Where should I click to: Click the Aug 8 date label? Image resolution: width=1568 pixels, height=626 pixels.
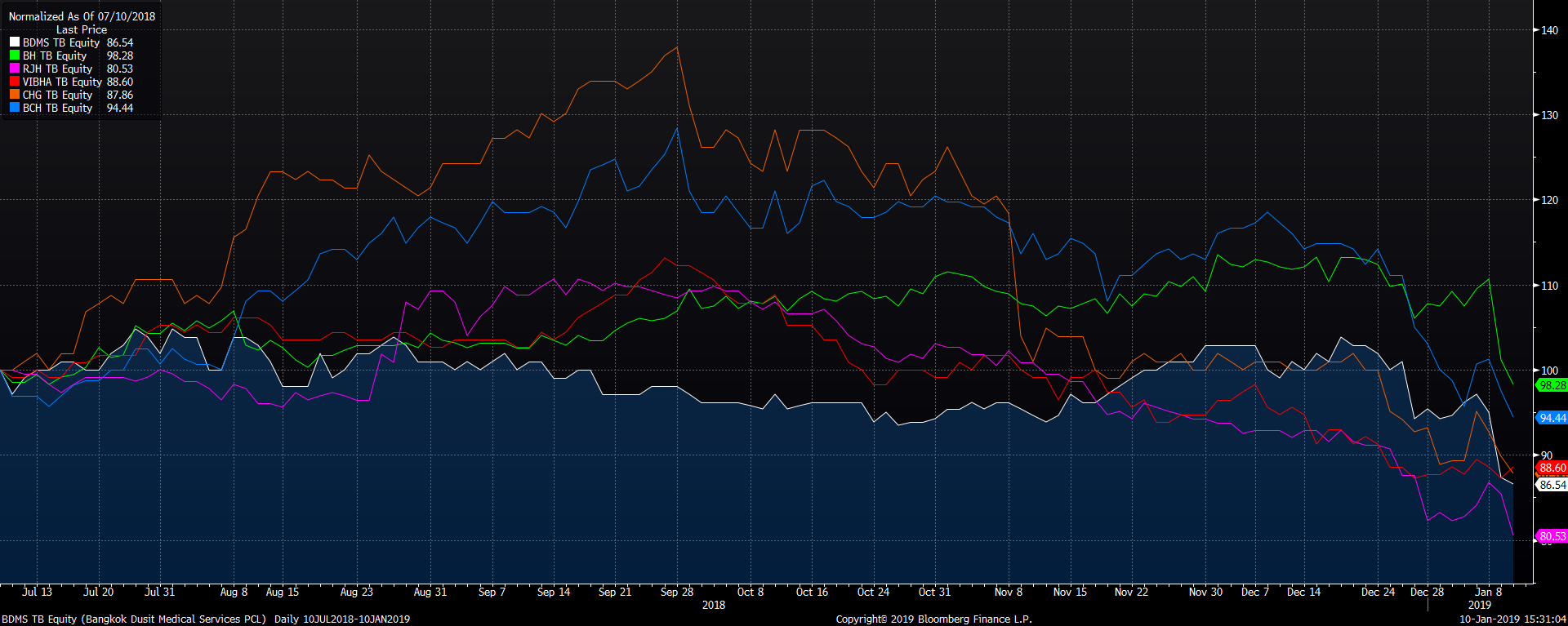[234, 592]
